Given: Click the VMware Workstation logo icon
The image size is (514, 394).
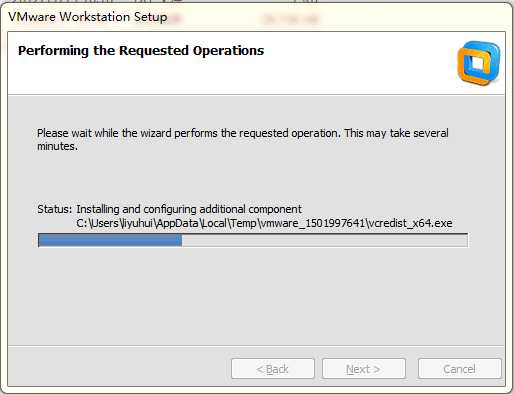Looking at the screenshot, I should tap(479, 63).
